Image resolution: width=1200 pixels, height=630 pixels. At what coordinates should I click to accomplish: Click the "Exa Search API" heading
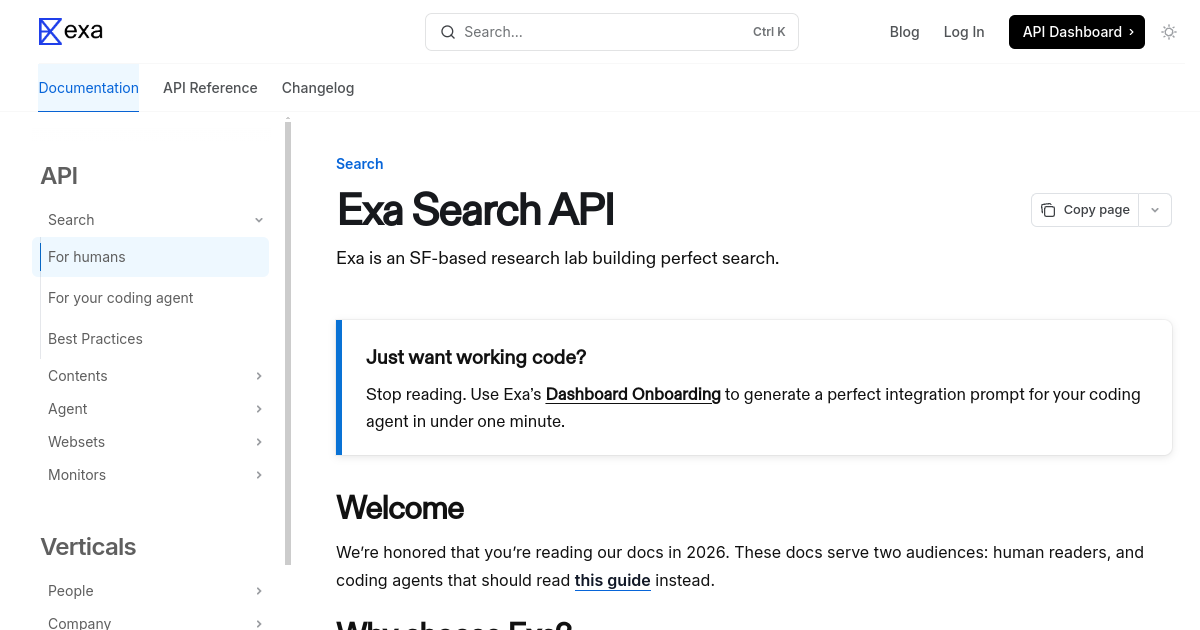point(475,210)
